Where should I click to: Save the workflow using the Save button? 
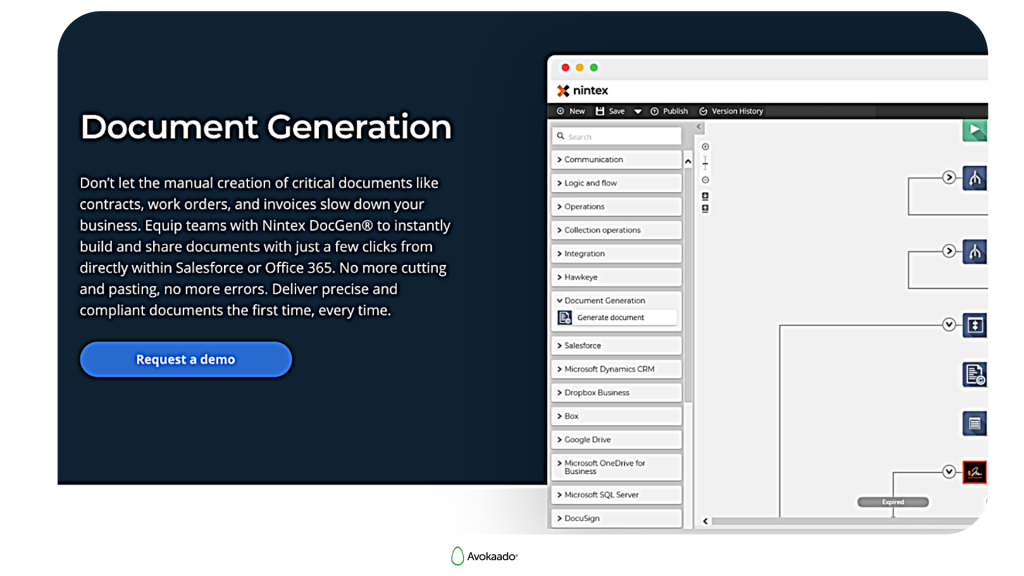(x=610, y=111)
